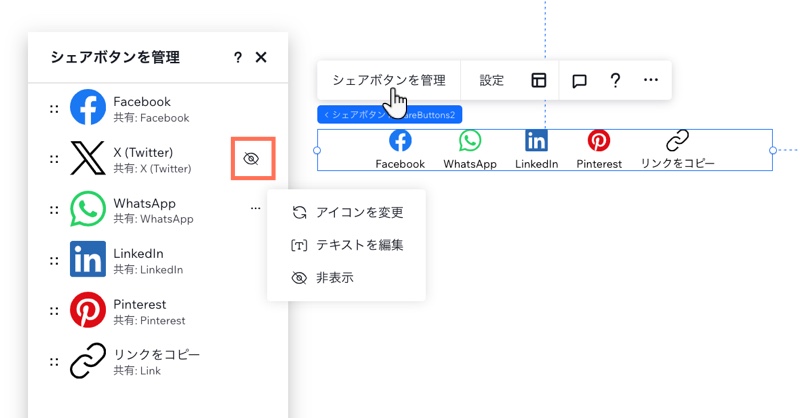800x418 pixels.
Task: Select the '共有: Link' subtitle text
Action: click(137, 371)
